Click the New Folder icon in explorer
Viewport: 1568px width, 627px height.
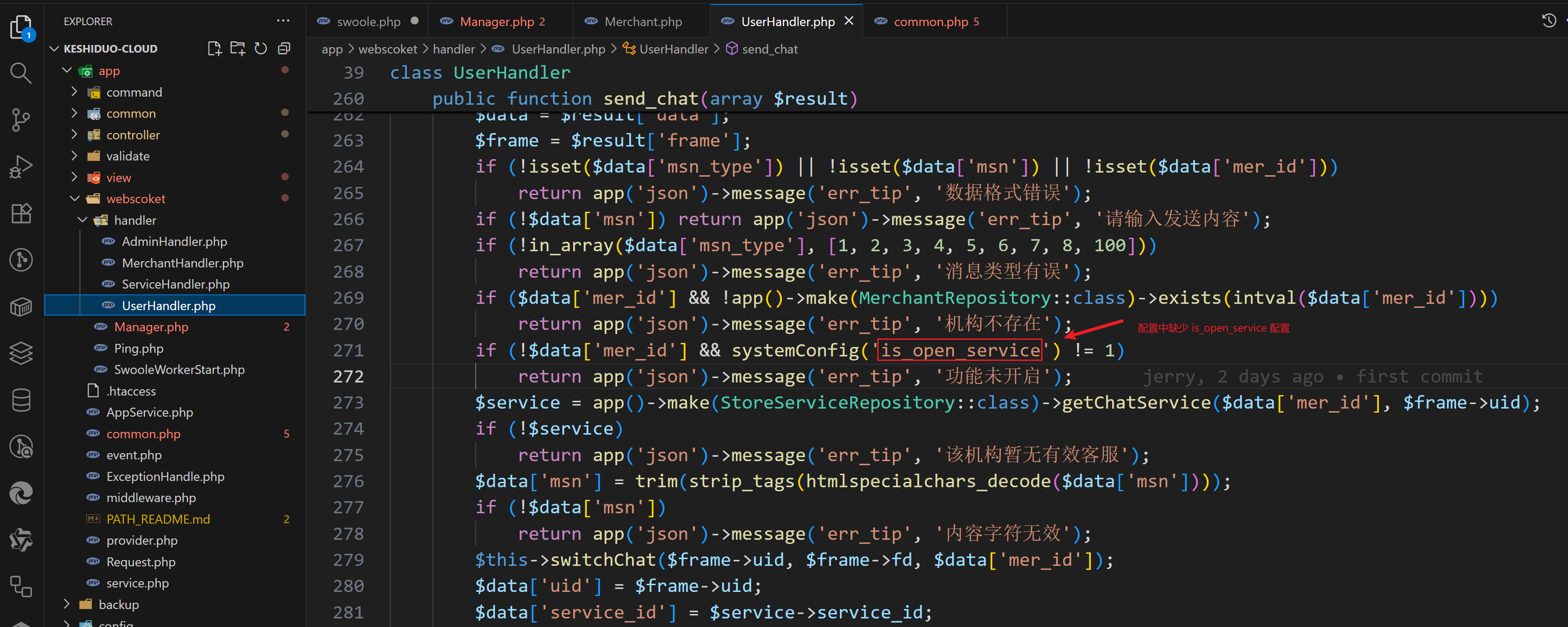tap(238, 49)
